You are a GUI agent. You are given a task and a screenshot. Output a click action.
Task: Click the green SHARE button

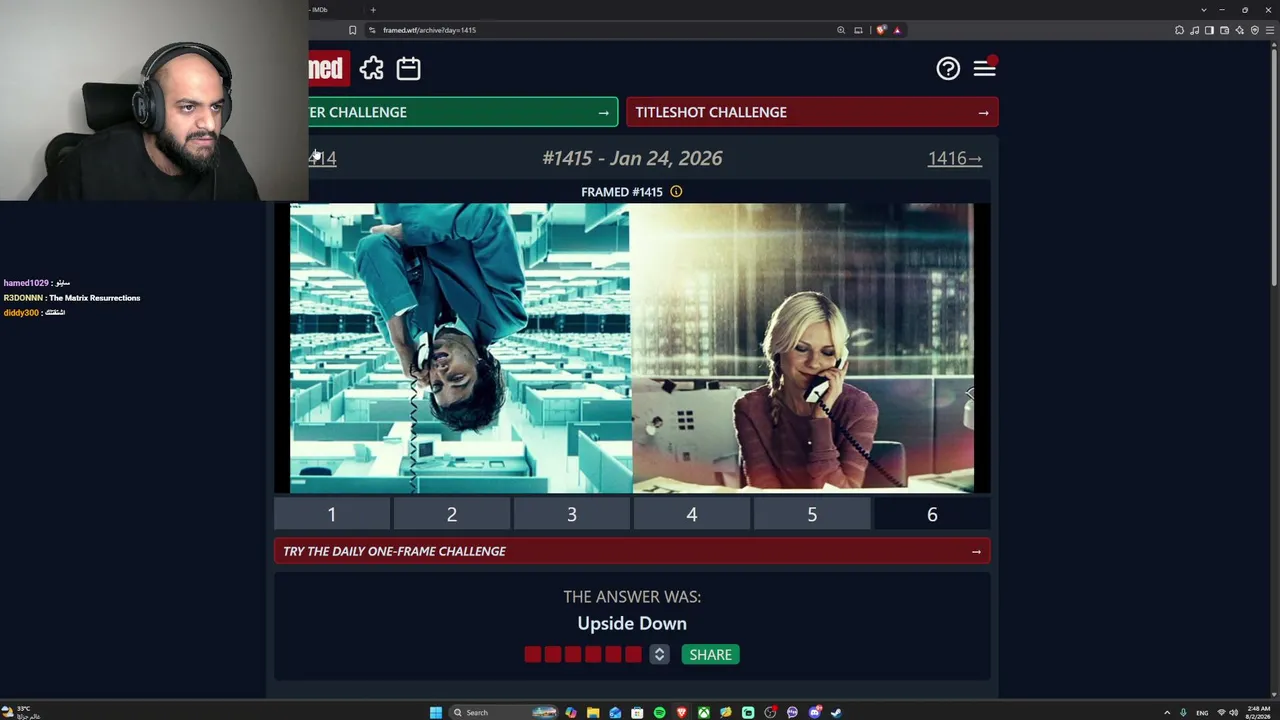(x=711, y=654)
